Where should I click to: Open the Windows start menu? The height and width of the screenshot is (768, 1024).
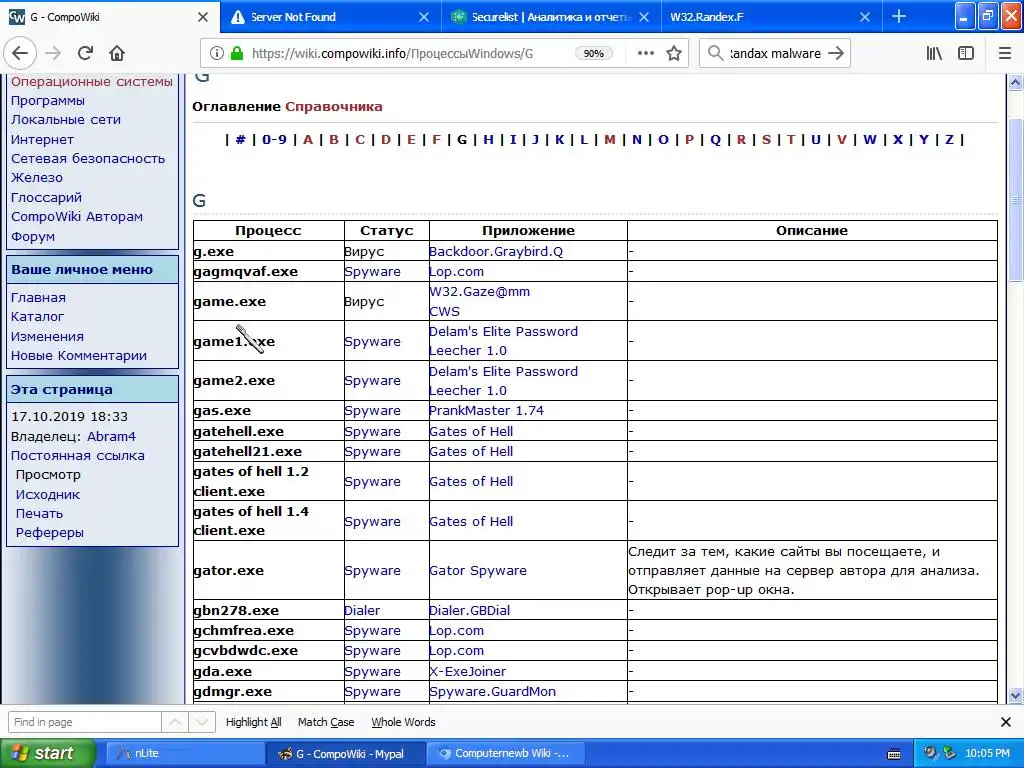tap(47, 754)
